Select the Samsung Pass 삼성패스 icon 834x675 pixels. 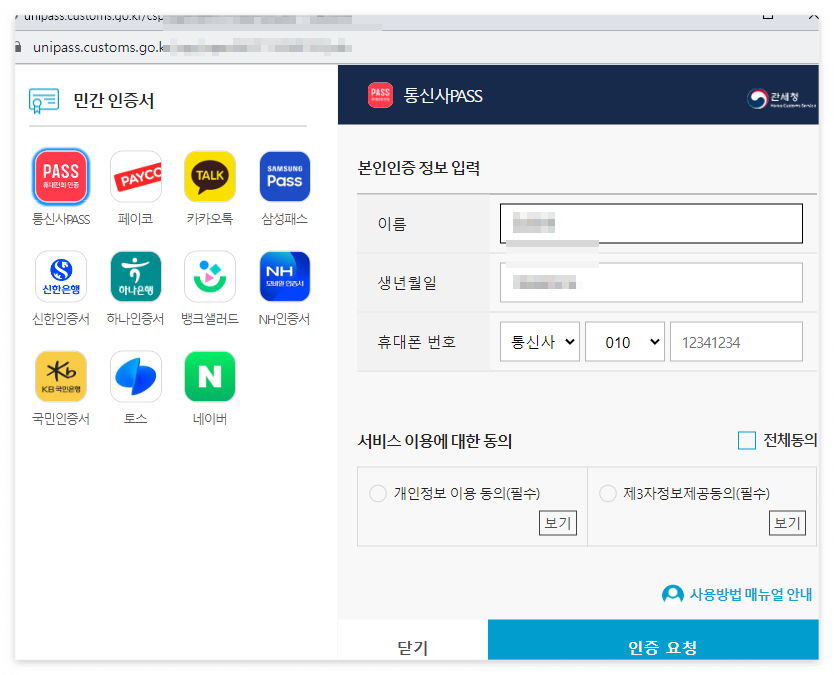[x=285, y=177]
